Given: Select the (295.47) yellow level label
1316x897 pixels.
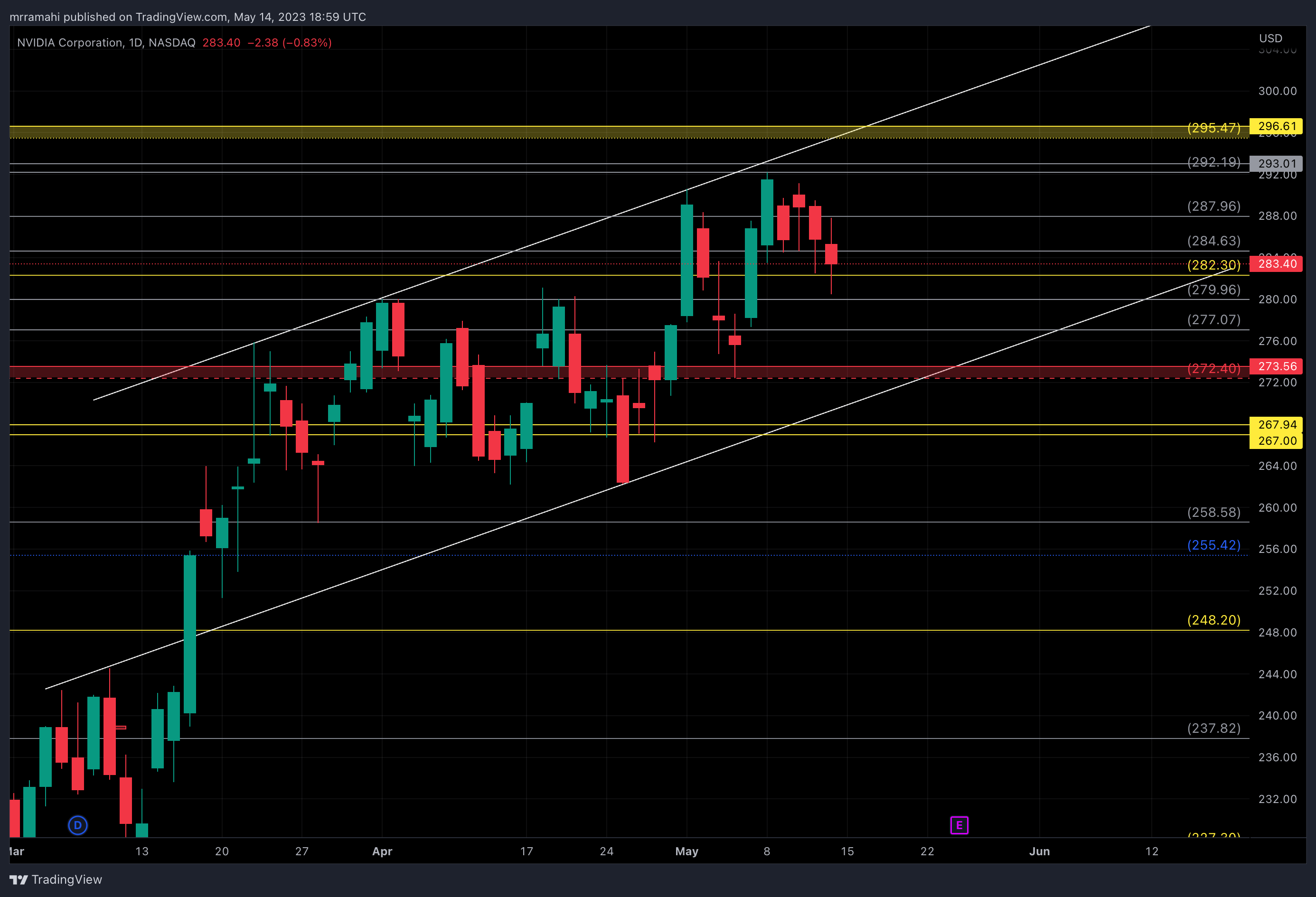Looking at the screenshot, I should coord(1213,128).
